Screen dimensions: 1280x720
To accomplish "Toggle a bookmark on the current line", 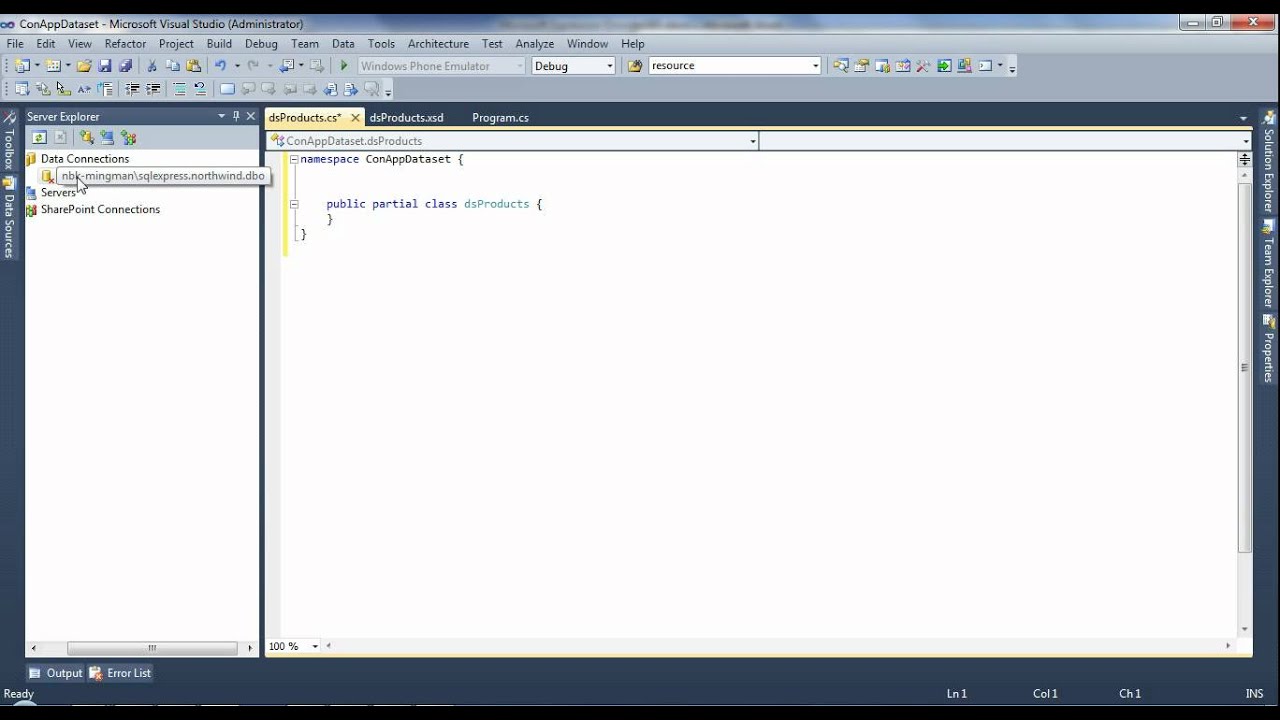I will tap(227, 89).
